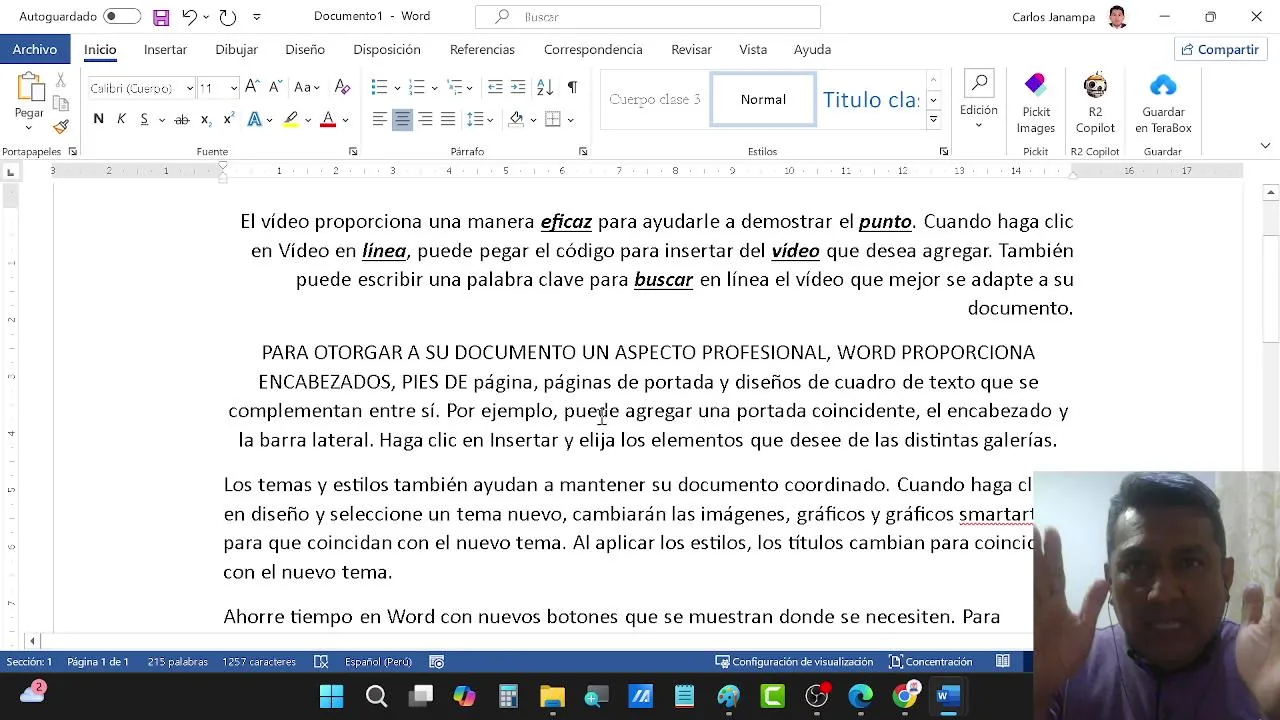This screenshot has height=720, width=1280.
Task: Apply the Normal style
Action: 763,99
